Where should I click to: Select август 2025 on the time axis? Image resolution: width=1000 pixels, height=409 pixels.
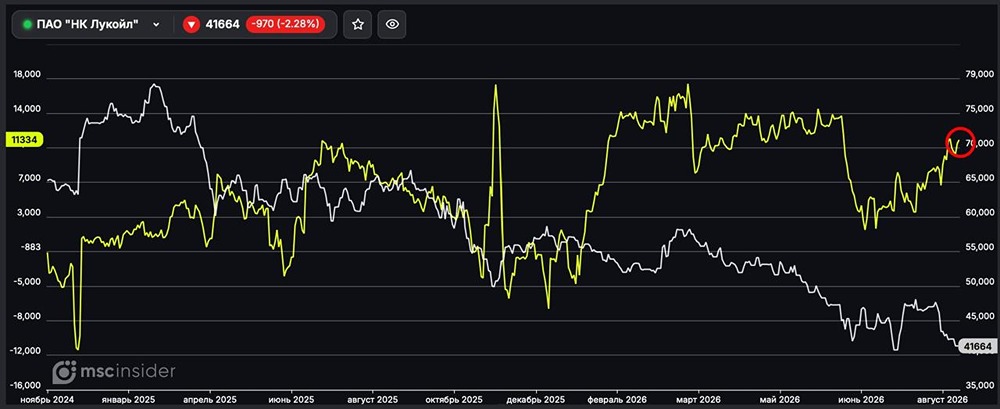click(373, 399)
